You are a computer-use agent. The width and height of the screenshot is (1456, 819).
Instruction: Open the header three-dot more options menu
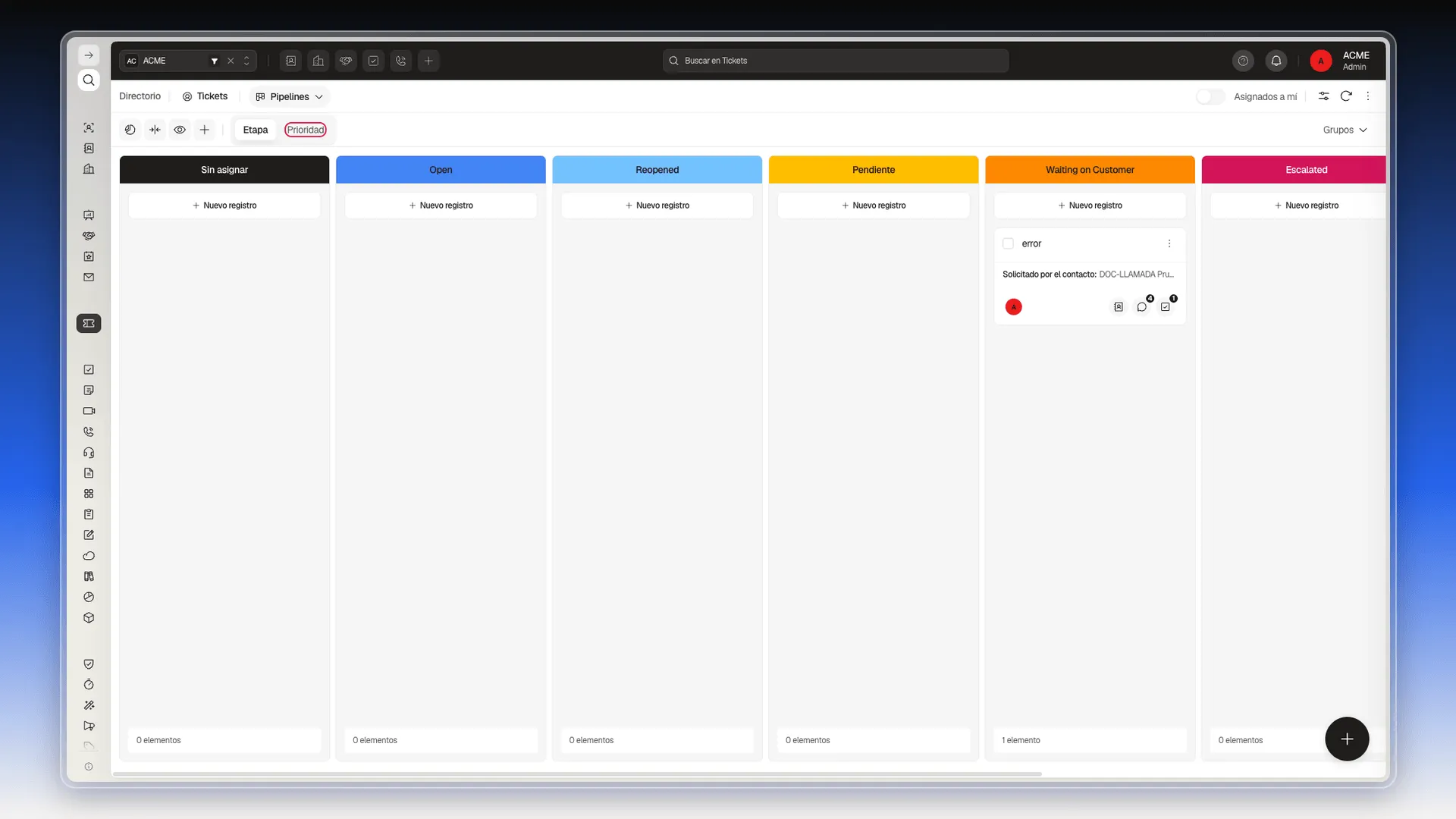[x=1368, y=96]
